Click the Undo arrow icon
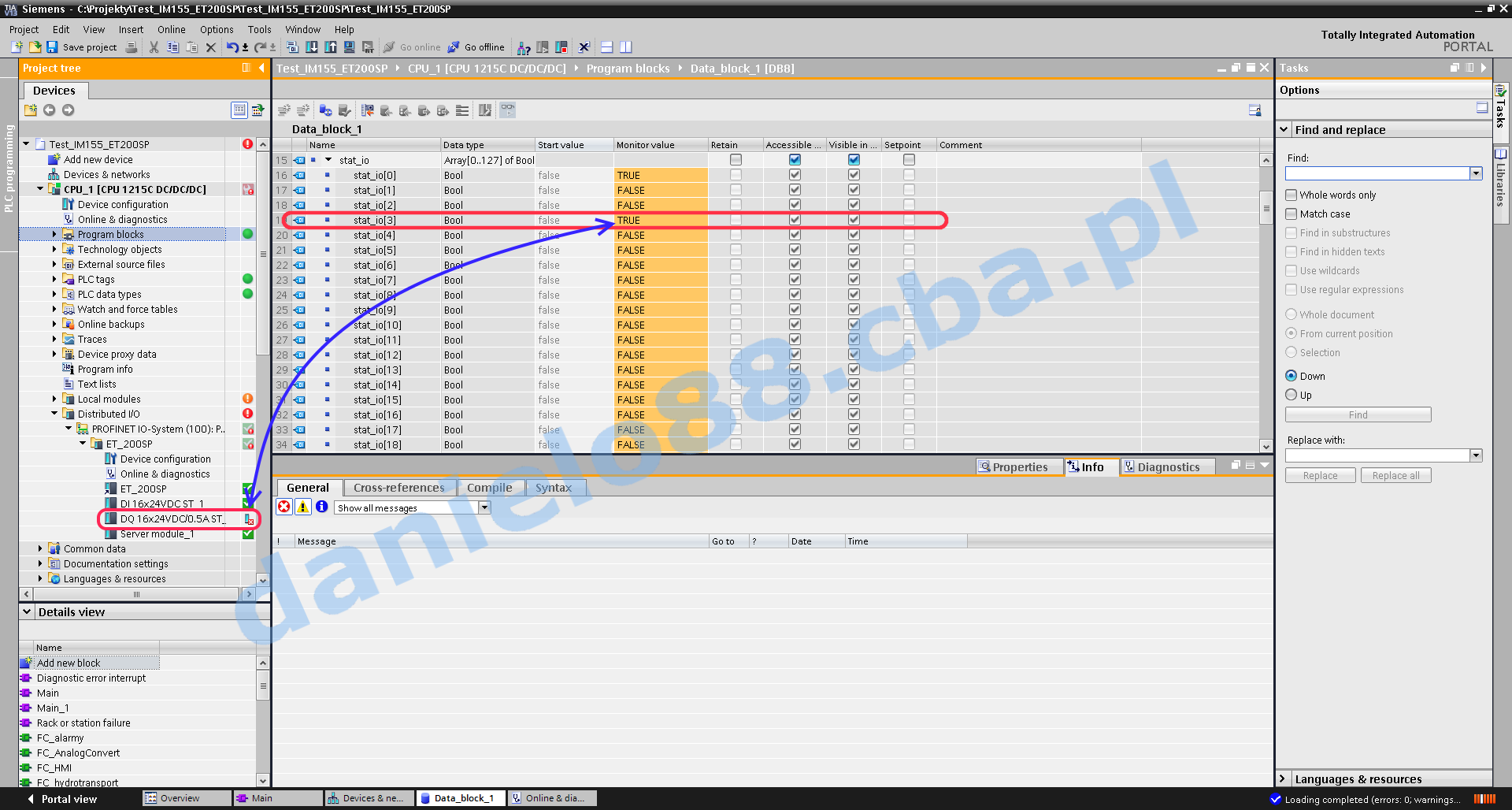 coord(232,47)
